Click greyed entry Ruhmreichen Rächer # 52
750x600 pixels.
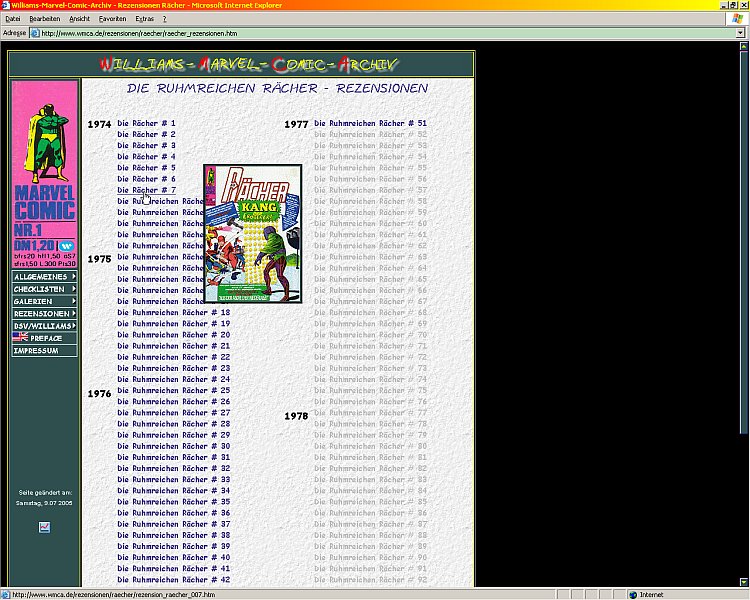[x=370, y=134]
